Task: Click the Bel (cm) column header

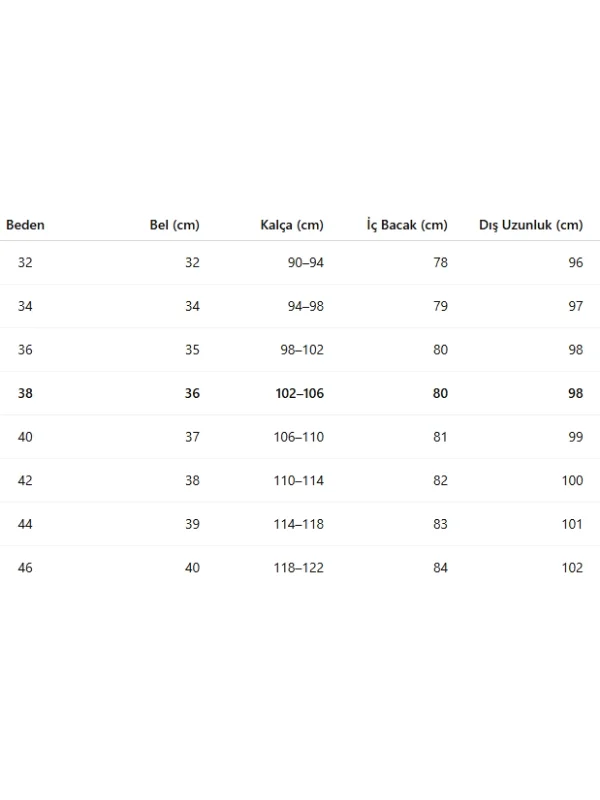Action: (x=174, y=225)
